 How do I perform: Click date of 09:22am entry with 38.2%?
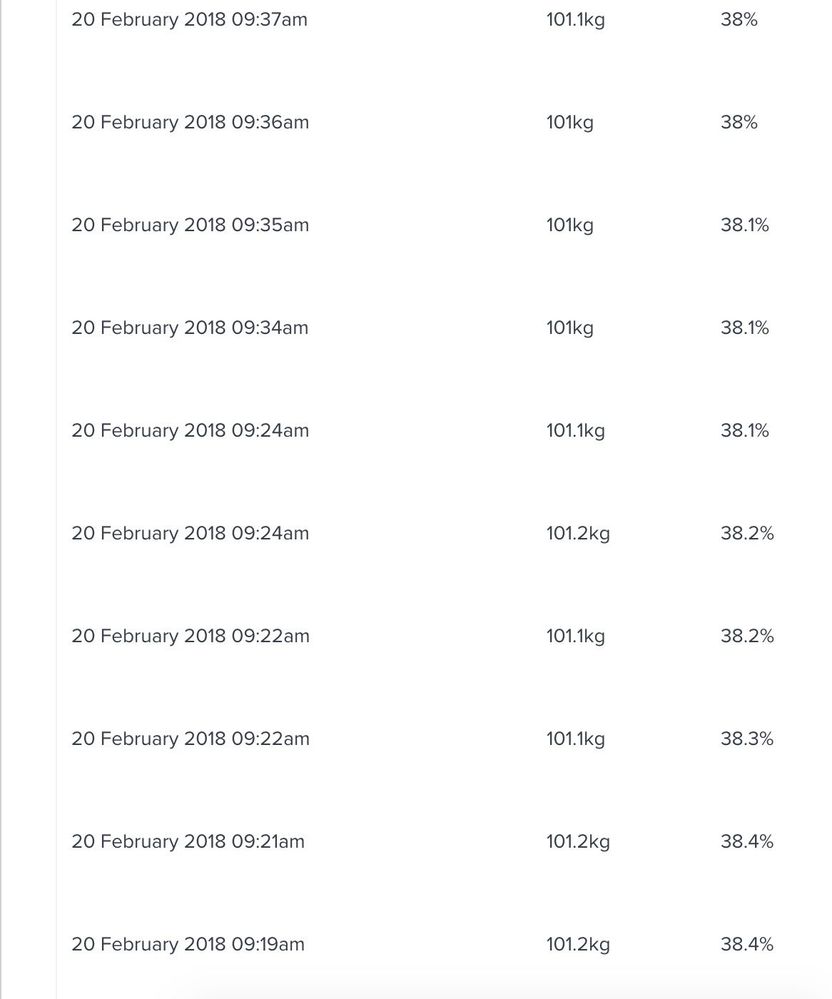(190, 636)
